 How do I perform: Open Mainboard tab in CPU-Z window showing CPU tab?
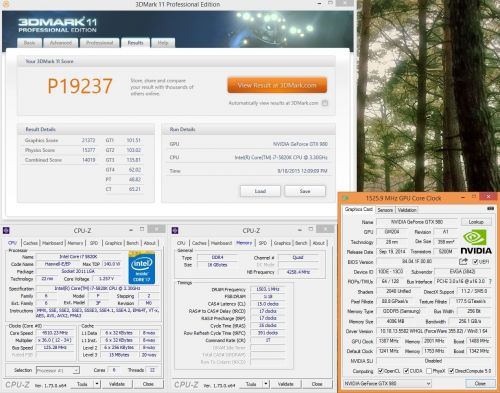52,243
